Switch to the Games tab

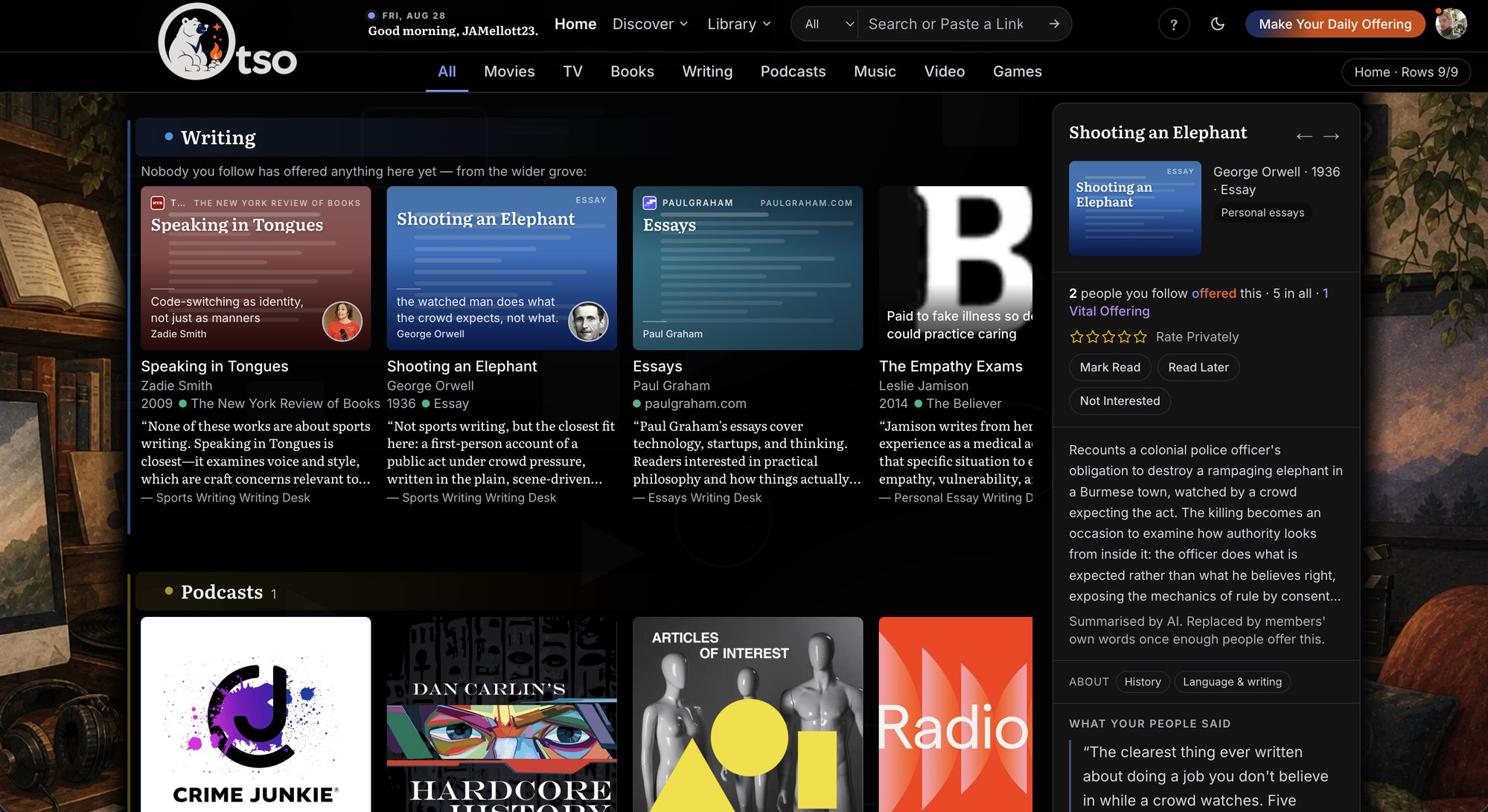pyautogui.click(x=1017, y=71)
